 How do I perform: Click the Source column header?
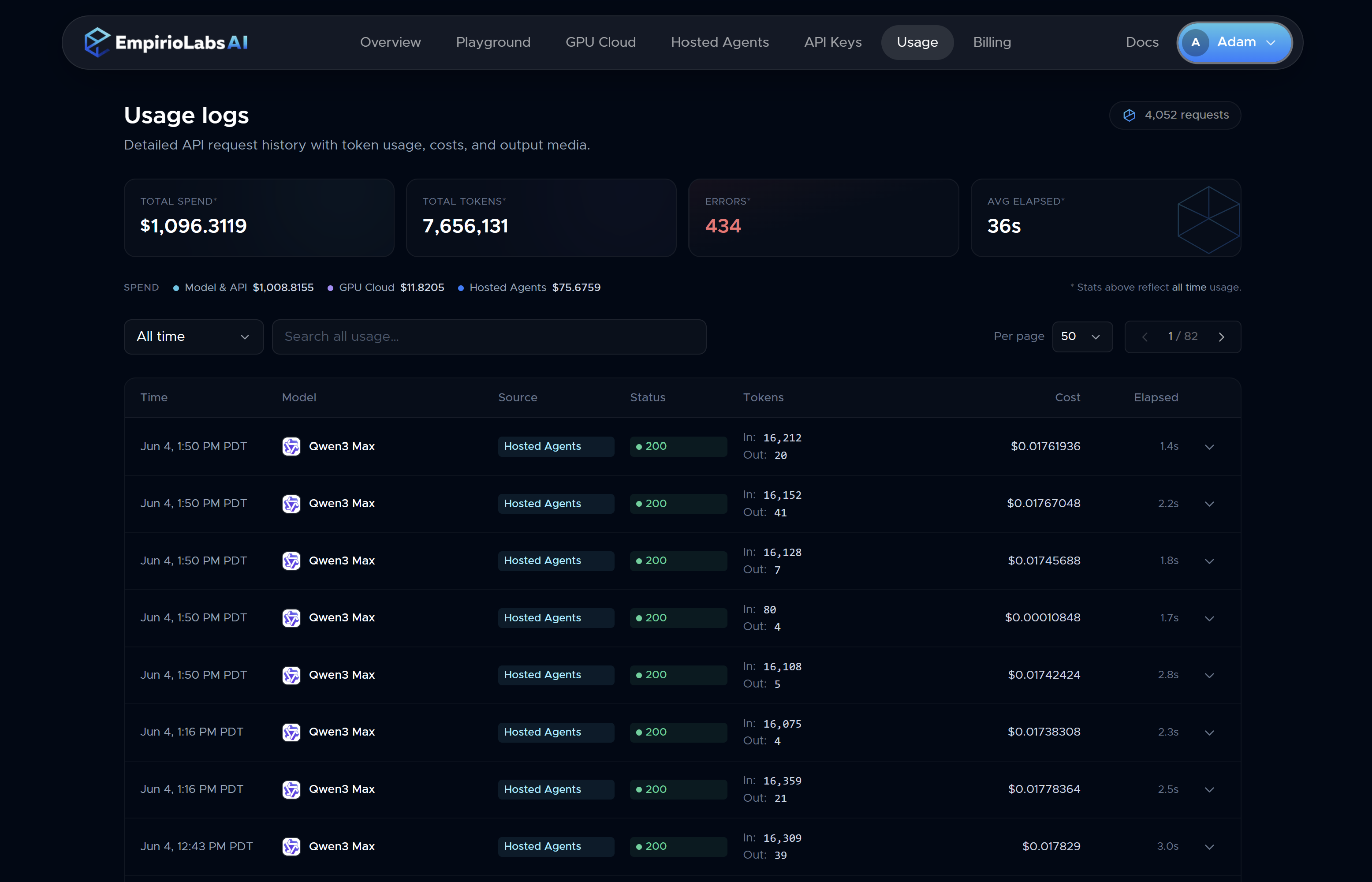coord(518,397)
